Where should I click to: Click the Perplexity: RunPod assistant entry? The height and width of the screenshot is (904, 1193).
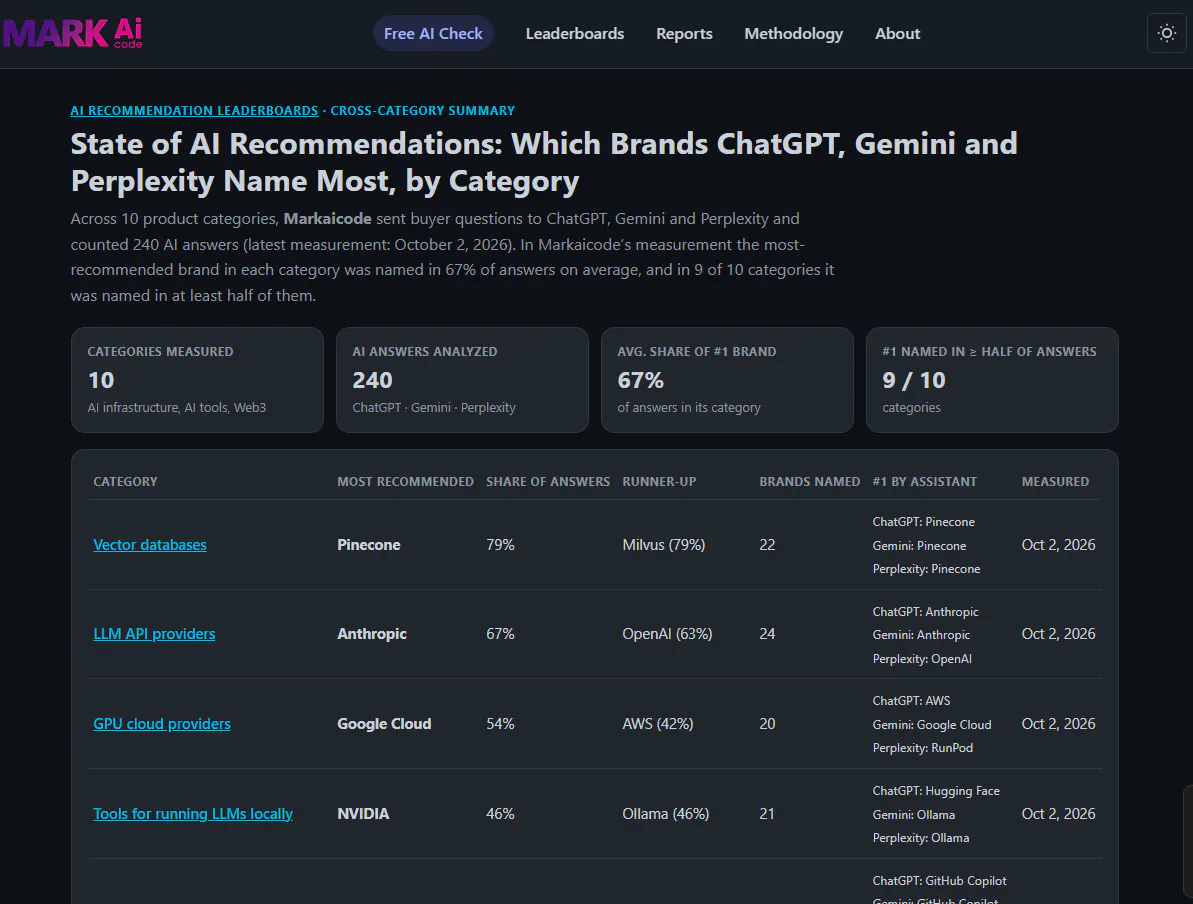(x=923, y=748)
